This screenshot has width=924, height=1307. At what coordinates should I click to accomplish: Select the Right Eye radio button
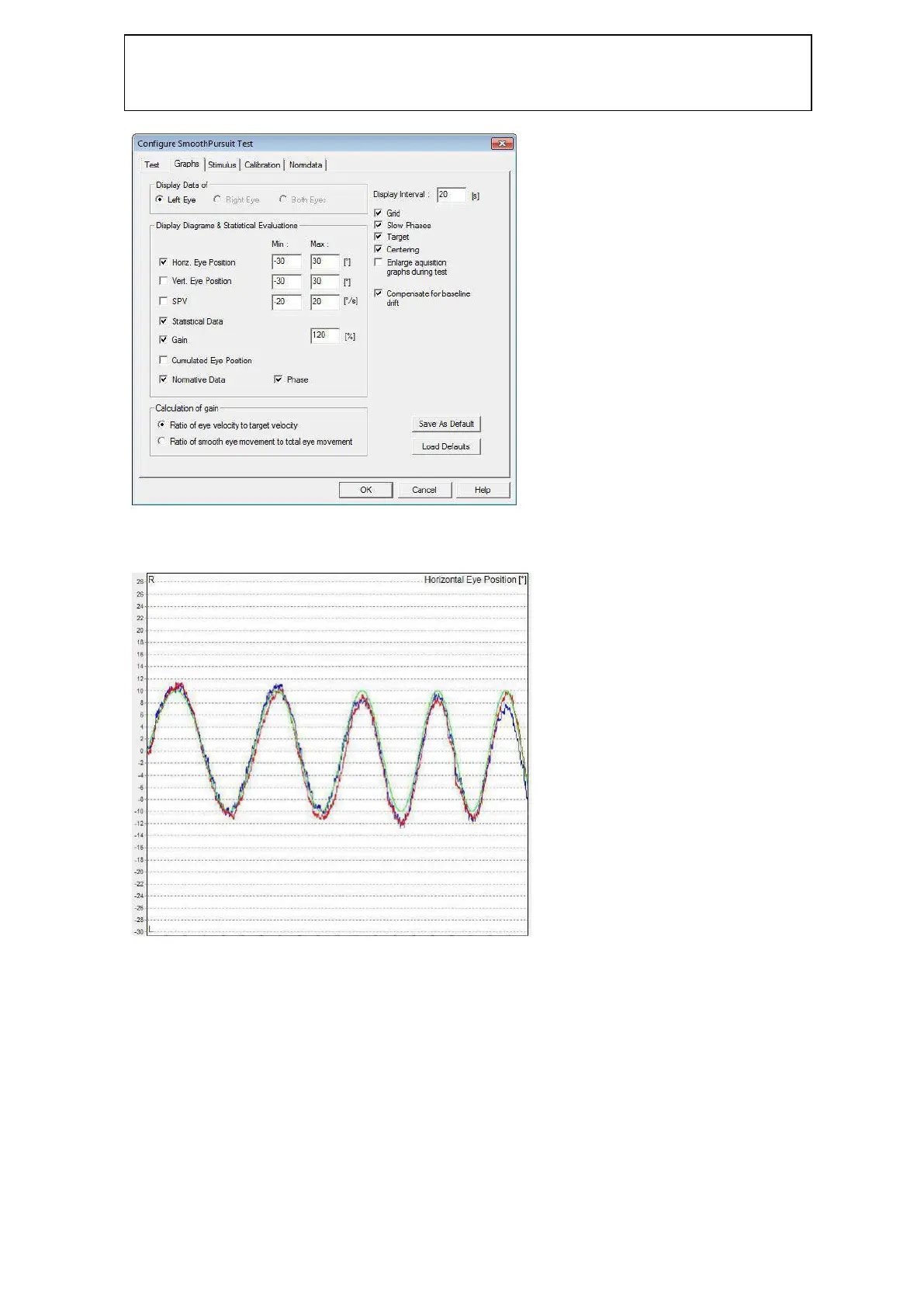click(x=217, y=199)
